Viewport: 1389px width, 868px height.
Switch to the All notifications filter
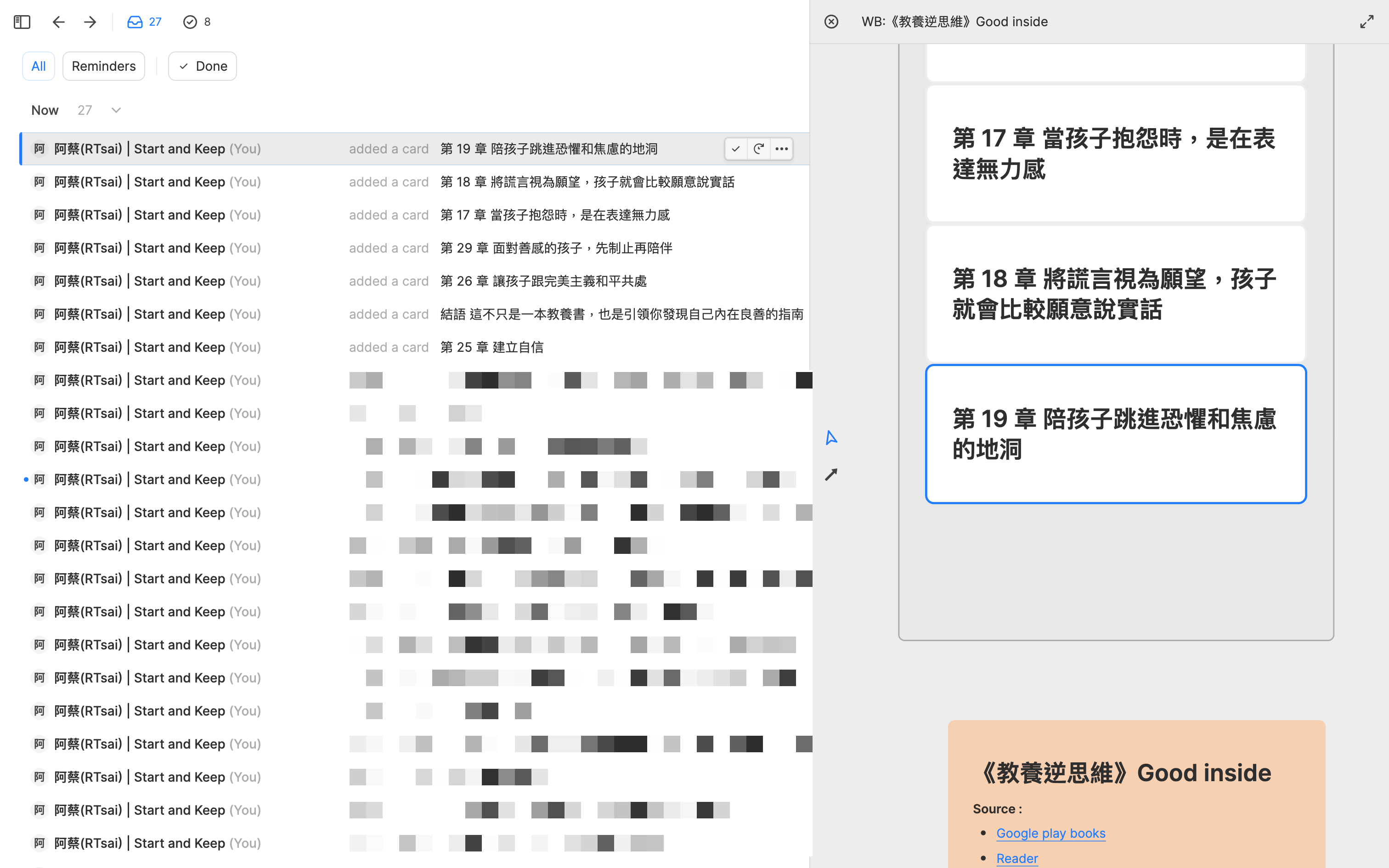[39, 65]
